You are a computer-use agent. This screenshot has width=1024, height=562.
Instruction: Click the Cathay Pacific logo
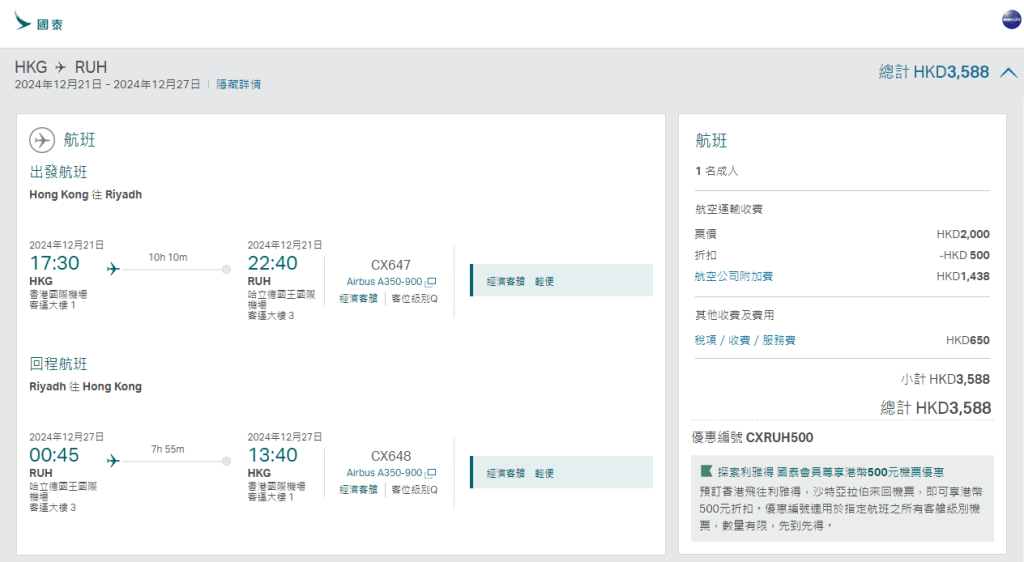point(37,21)
